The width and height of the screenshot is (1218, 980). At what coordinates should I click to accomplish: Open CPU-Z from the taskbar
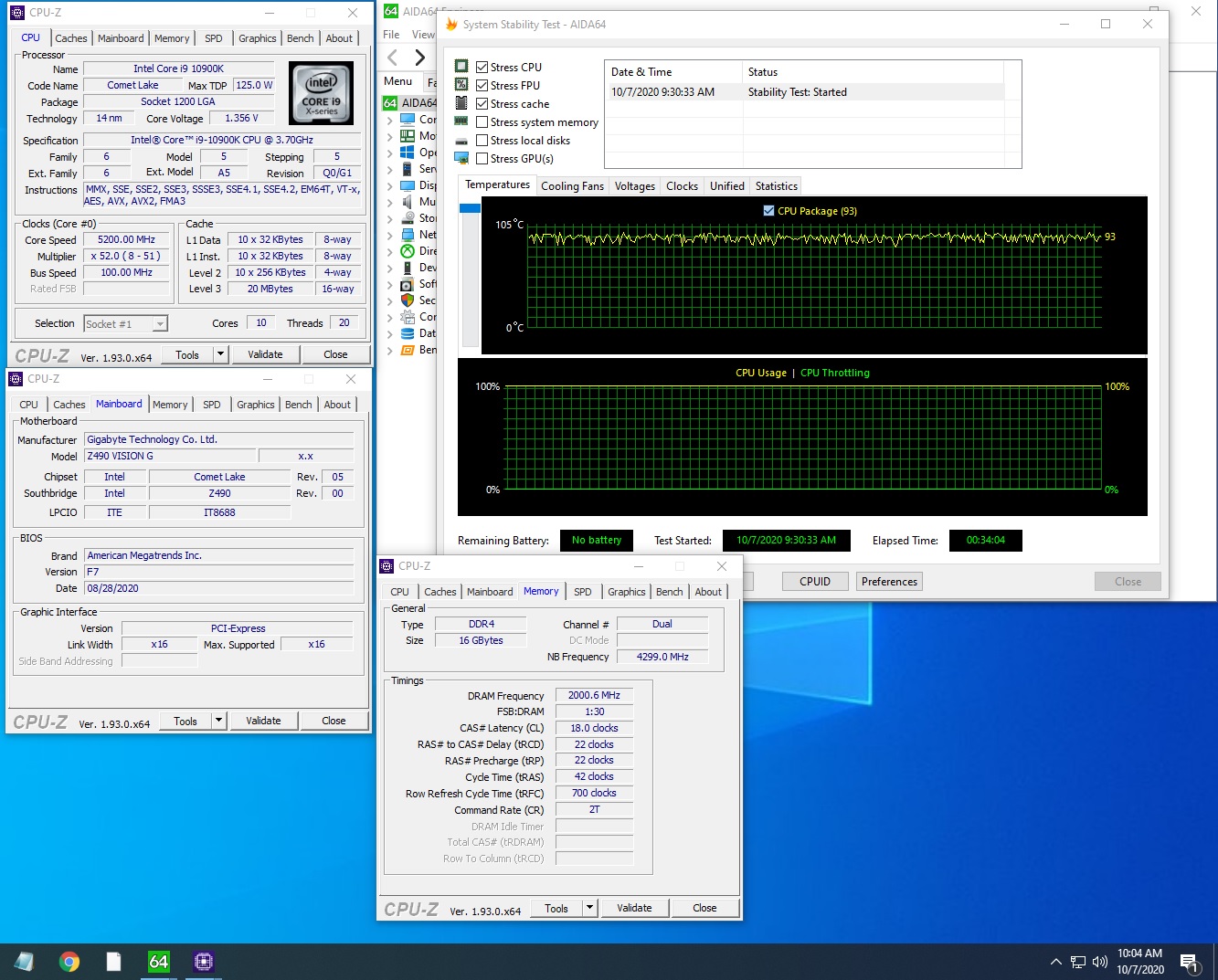pyautogui.click(x=204, y=962)
